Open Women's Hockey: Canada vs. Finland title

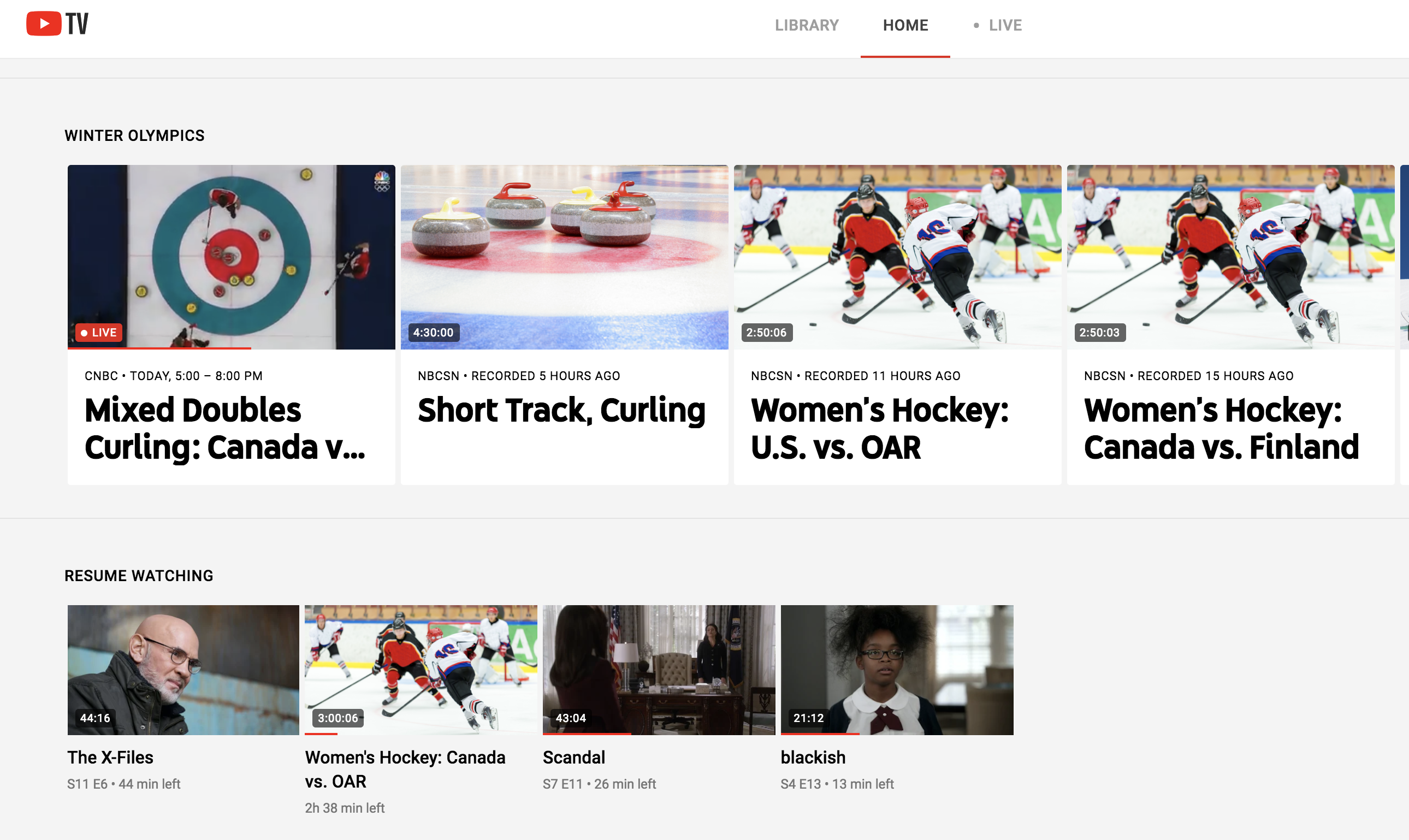[x=1221, y=429]
